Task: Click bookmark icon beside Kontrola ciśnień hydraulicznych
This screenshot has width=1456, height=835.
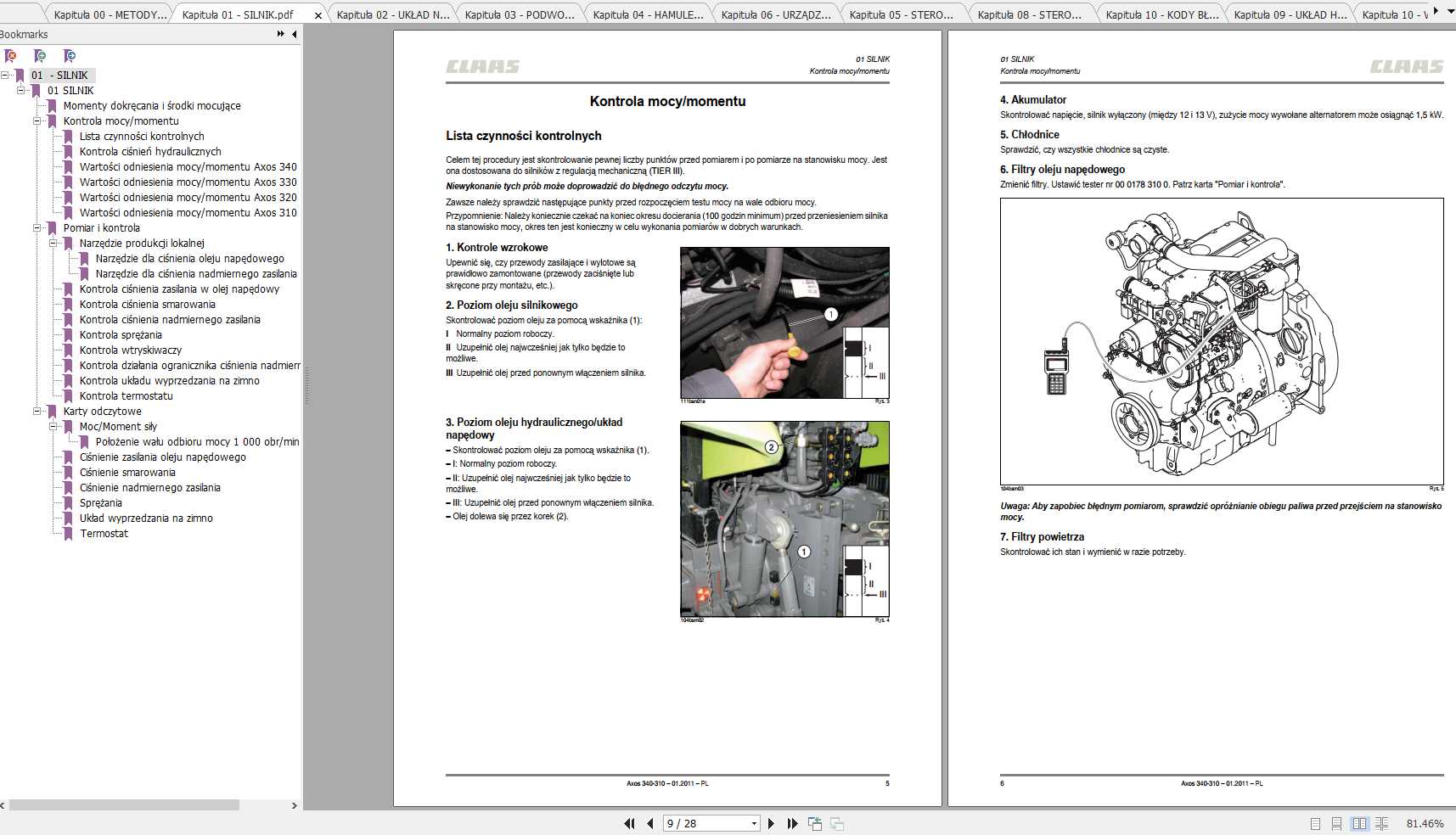Action: click(x=69, y=152)
